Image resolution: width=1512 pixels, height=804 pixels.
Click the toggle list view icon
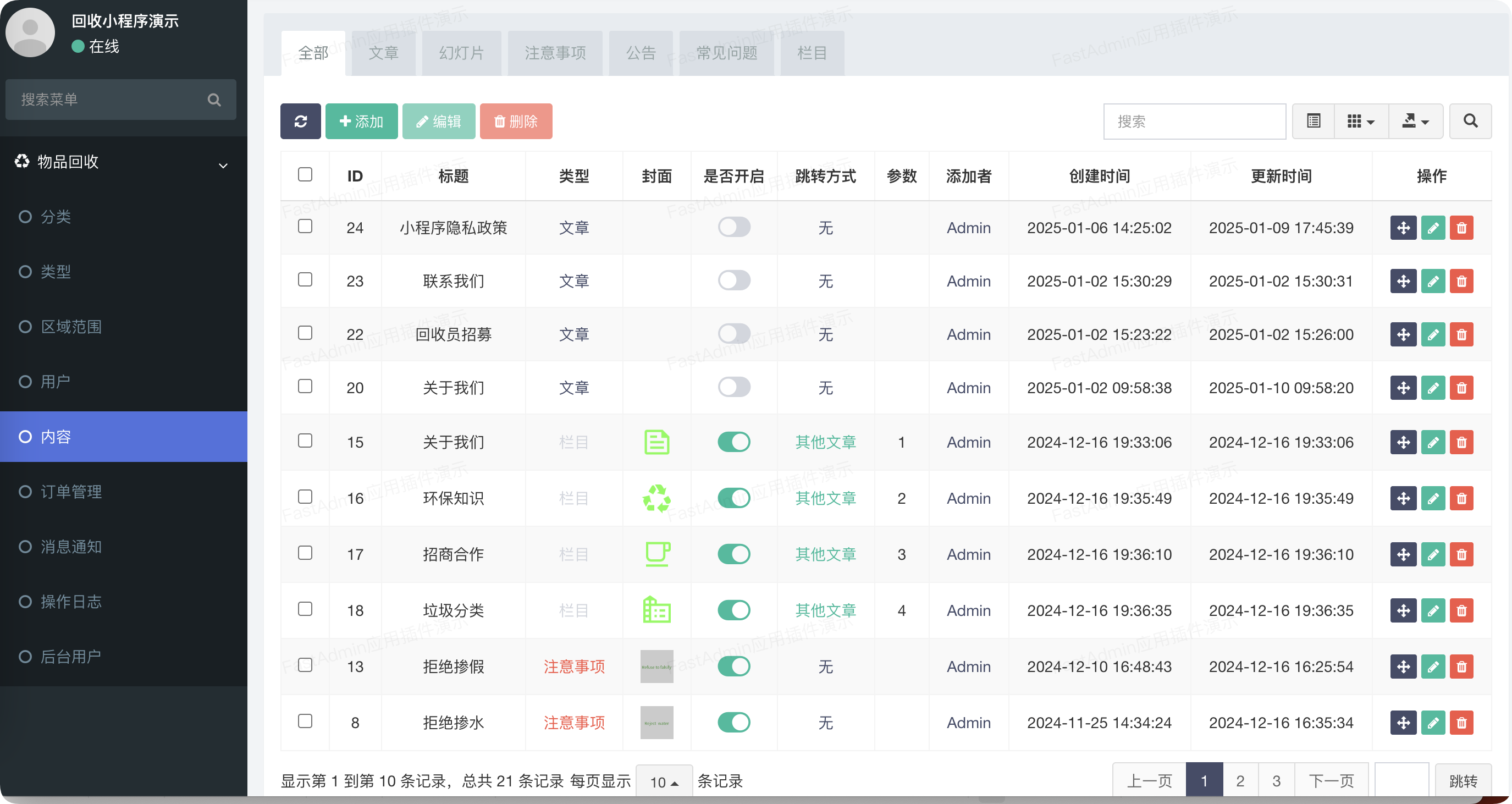pos(1314,122)
